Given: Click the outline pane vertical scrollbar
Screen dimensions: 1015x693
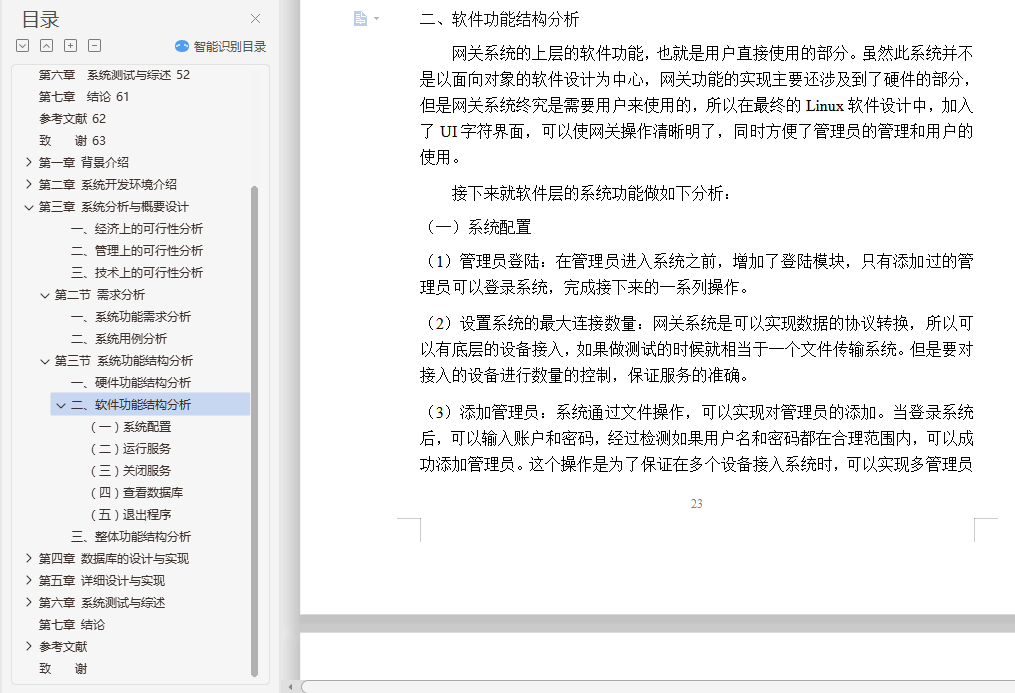Looking at the screenshot, I should click(254, 431).
